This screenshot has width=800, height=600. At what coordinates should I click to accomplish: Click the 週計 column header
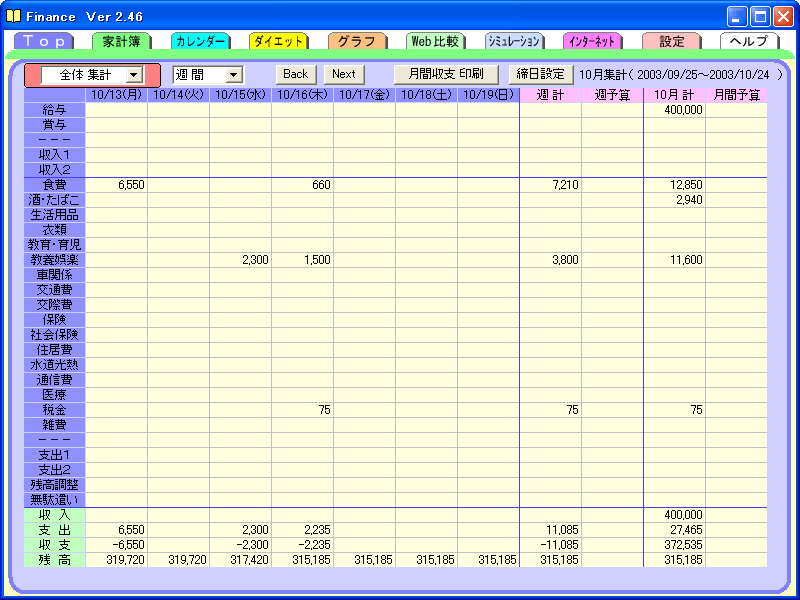pyautogui.click(x=551, y=95)
